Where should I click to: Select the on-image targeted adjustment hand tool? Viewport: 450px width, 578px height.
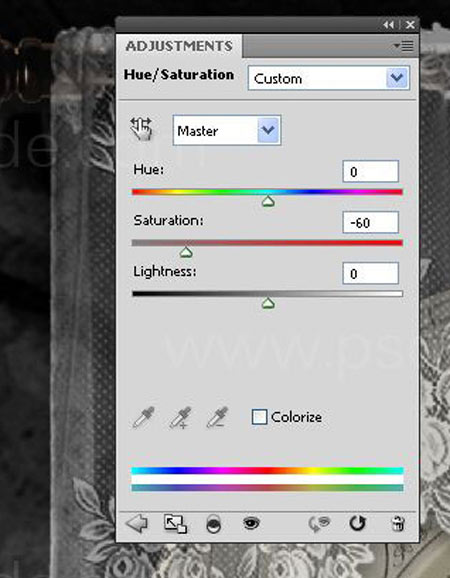click(x=142, y=129)
